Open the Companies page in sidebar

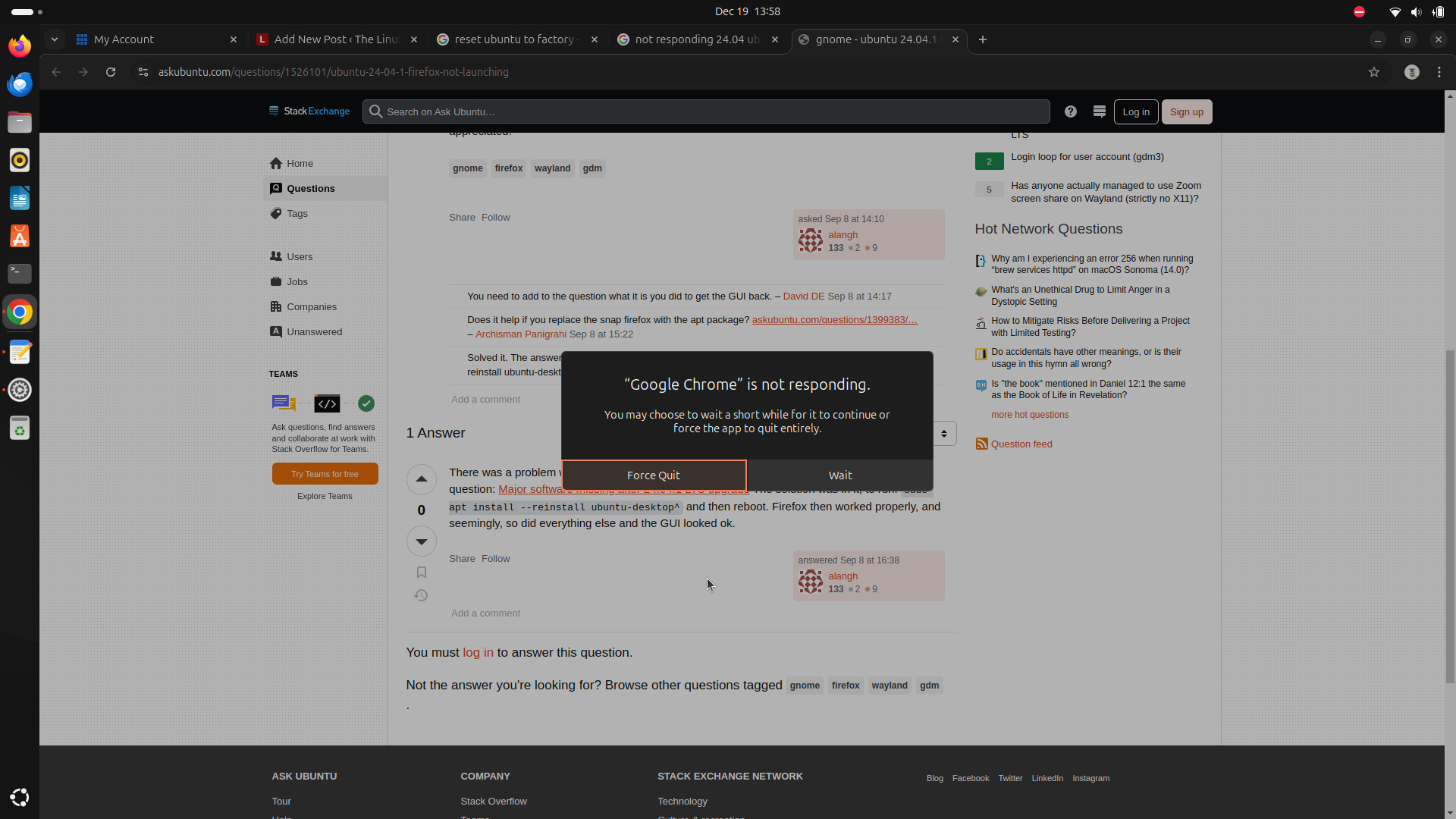tap(325, 306)
